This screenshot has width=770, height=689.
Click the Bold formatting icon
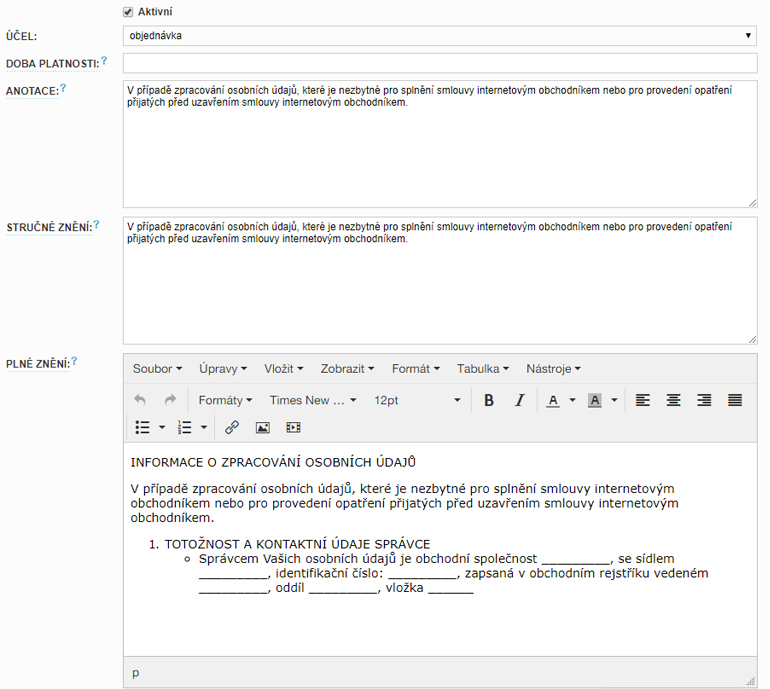(489, 400)
